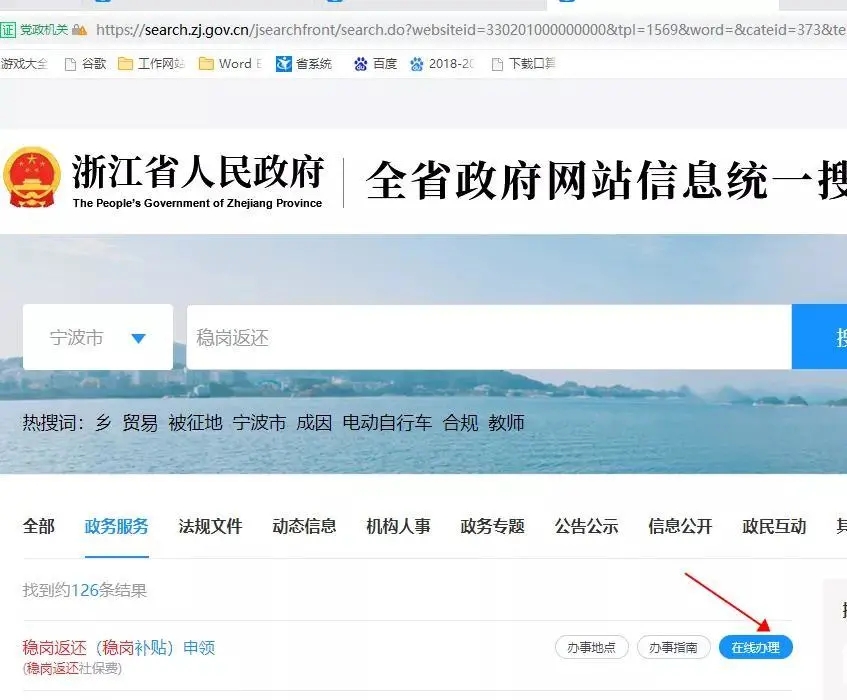Select hot search word 合规

coord(460,422)
